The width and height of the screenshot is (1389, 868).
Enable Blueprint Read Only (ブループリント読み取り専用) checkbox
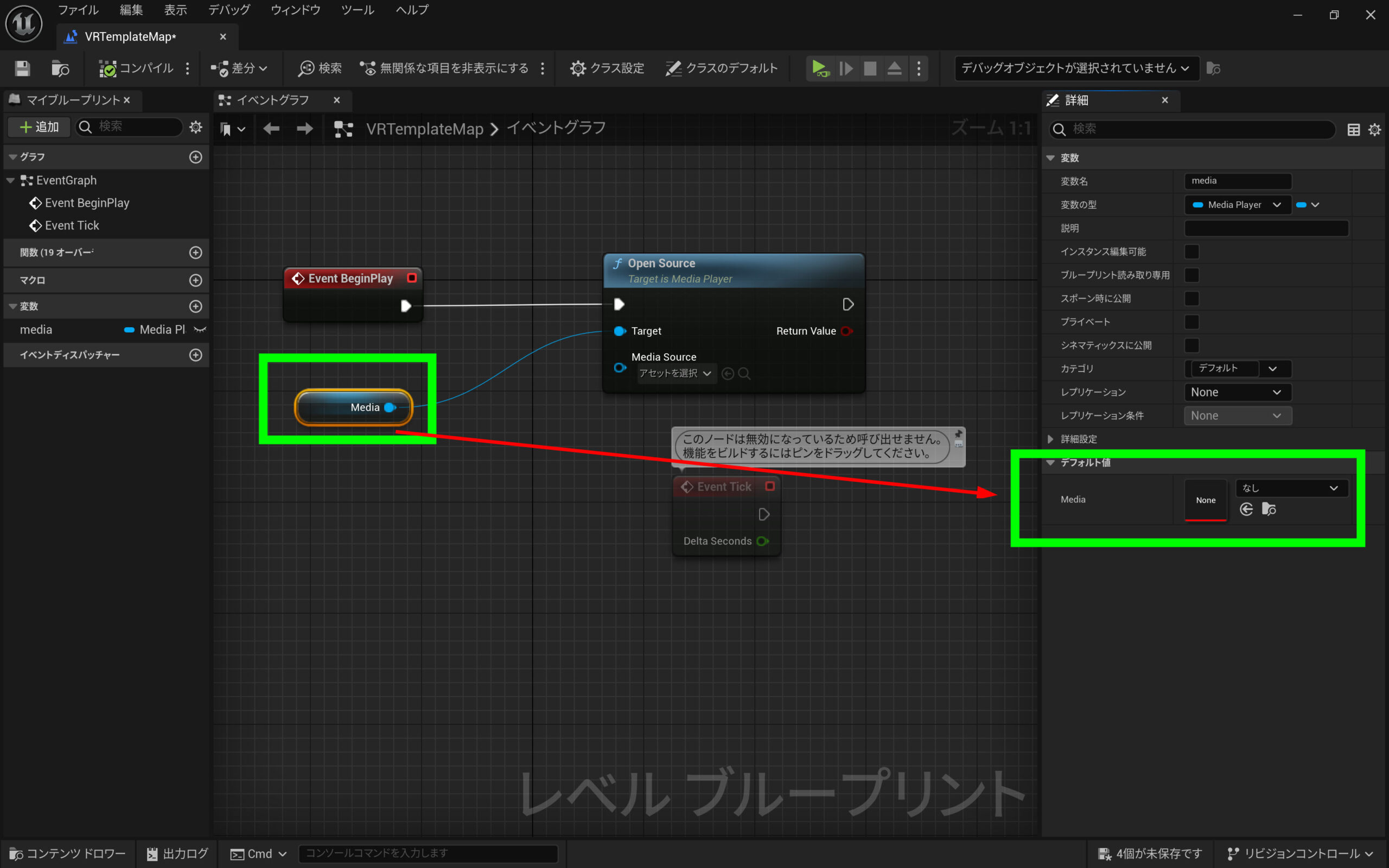1192,275
